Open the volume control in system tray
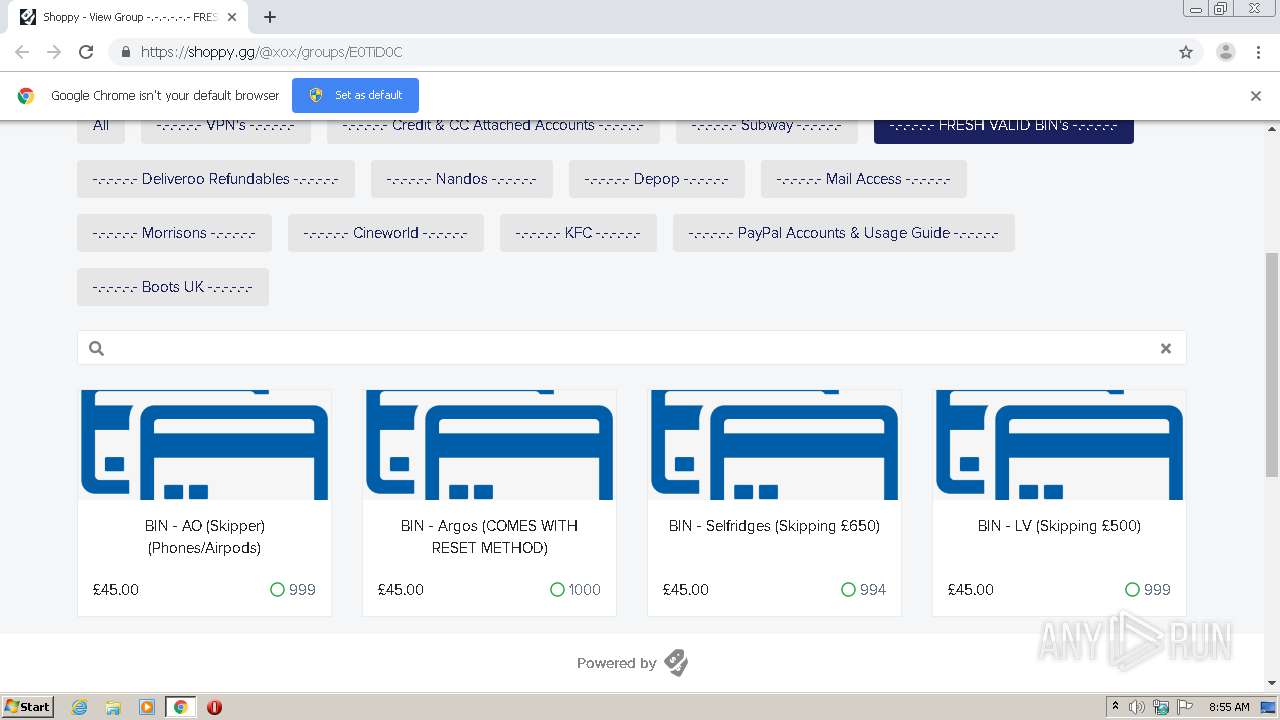The width and height of the screenshot is (1280, 720). click(x=1137, y=707)
